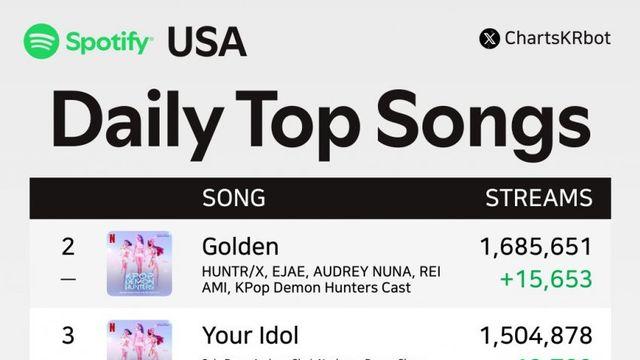Viewport: 640px width, 360px height.
Task: Click the Golden song title
Action: click(240, 247)
